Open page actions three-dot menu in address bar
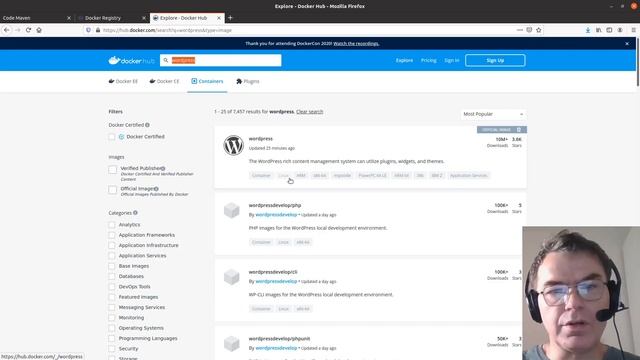The width and height of the screenshot is (640, 360). coord(520,30)
